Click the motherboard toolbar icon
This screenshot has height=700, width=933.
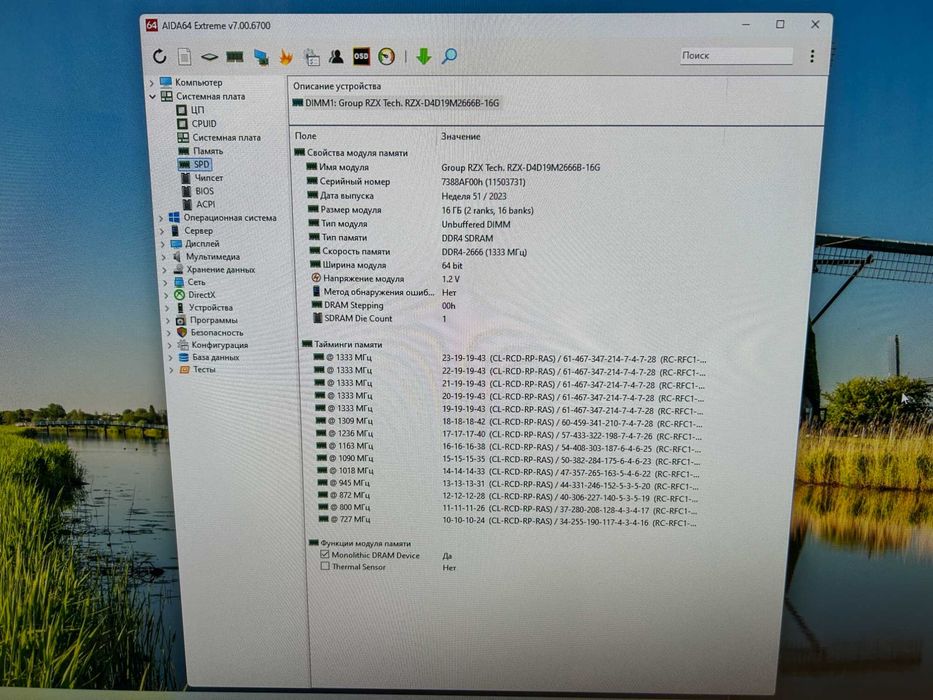point(209,57)
